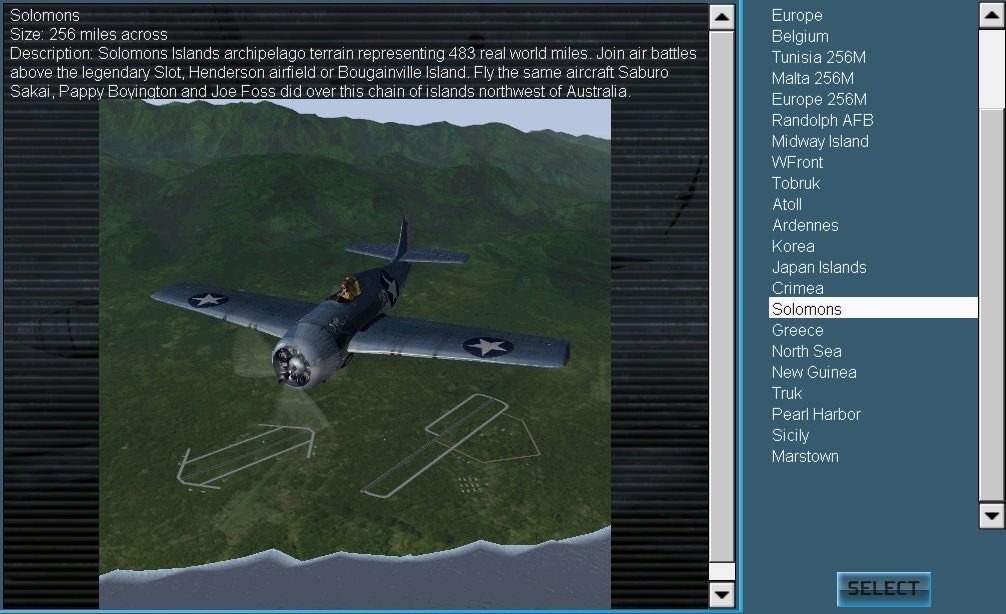Select the WFront terrain
This screenshot has width=1006, height=614.
[797, 162]
